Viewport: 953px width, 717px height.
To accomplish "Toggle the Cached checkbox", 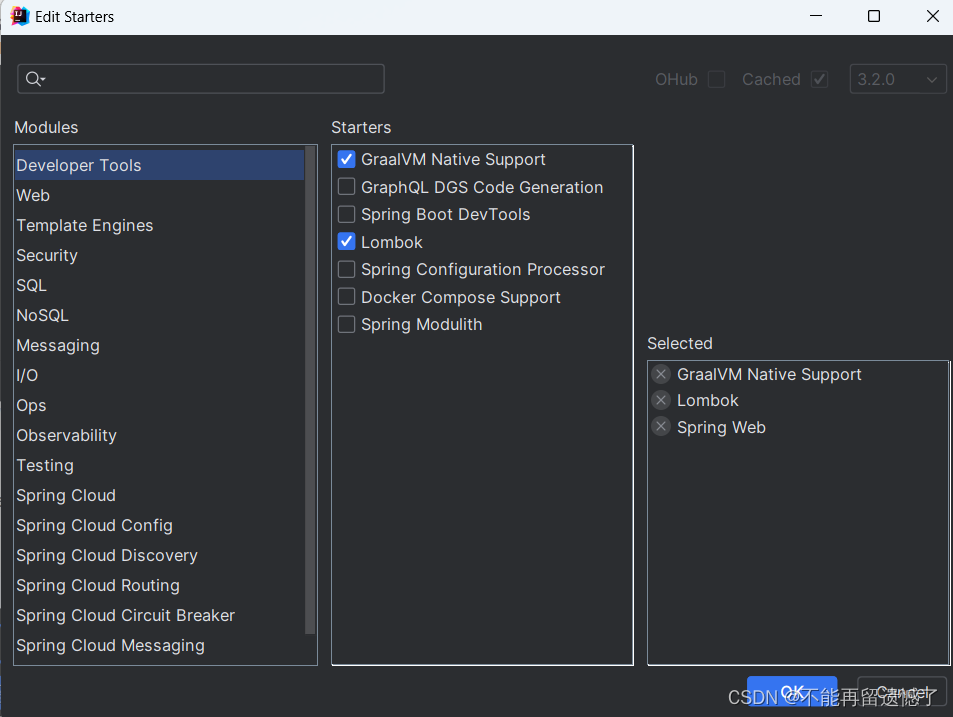I will (819, 79).
